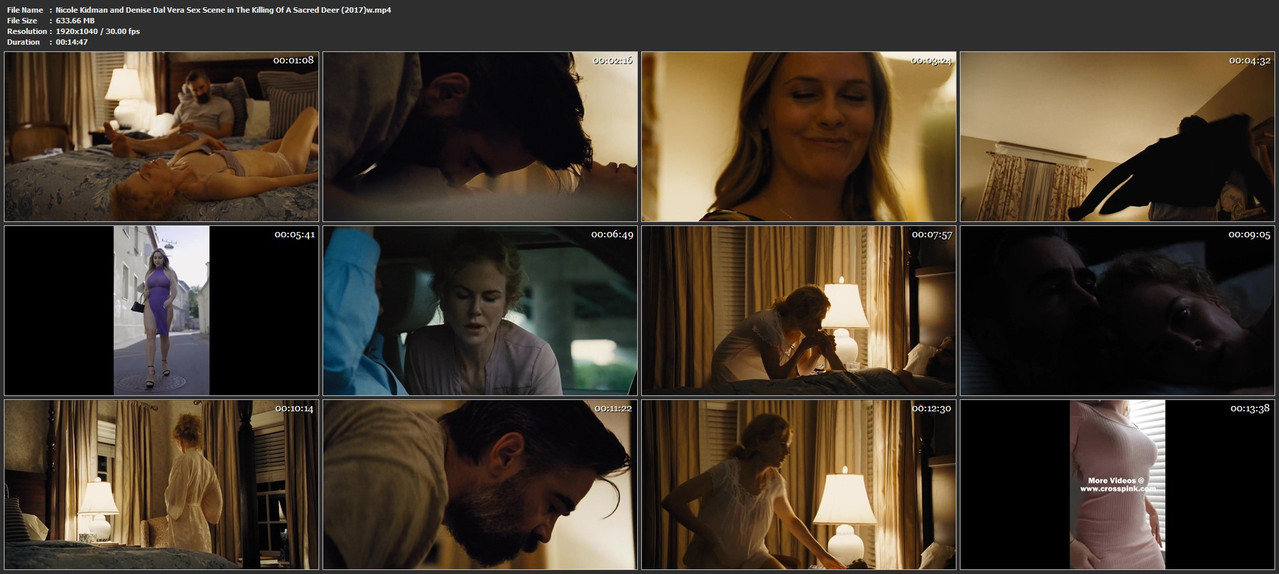Screen dimensions: 1279x574
Task: Click the 'File Name' label
Action: (24, 9)
